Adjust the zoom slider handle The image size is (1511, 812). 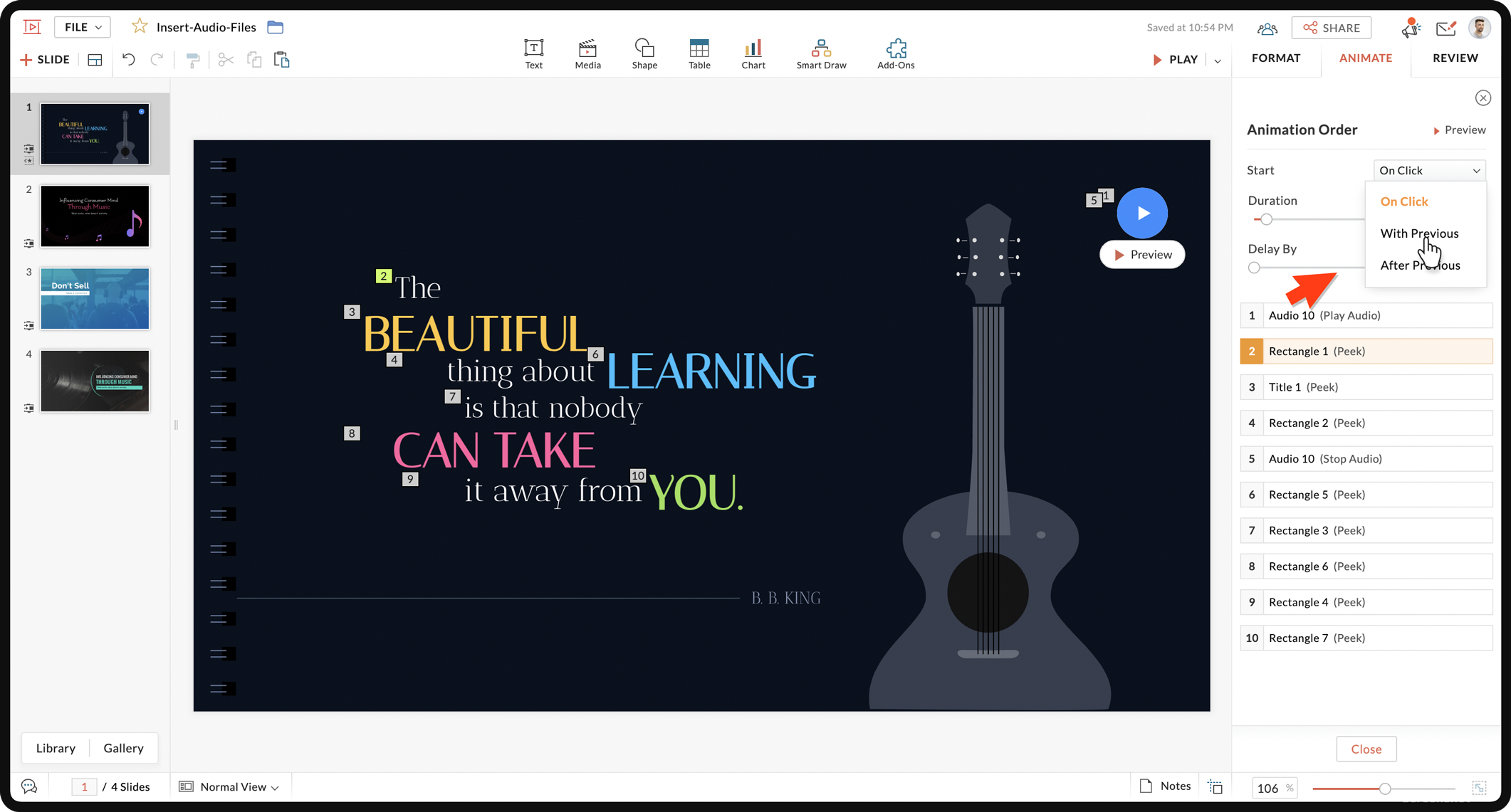pyautogui.click(x=1384, y=788)
